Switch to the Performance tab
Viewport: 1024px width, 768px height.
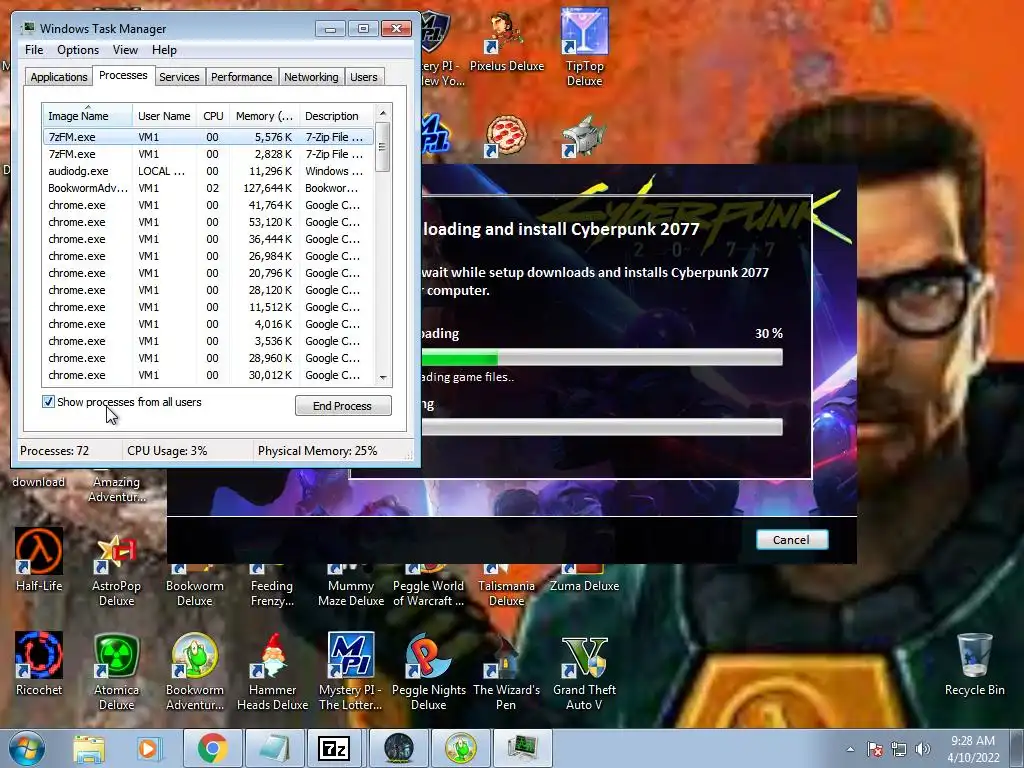[x=241, y=76]
